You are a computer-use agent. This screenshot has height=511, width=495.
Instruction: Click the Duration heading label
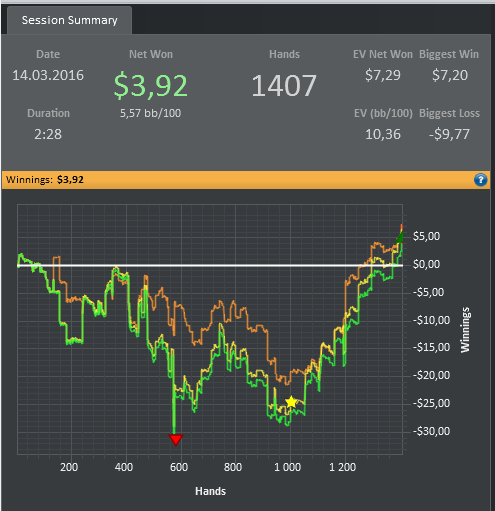pyautogui.click(x=48, y=113)
